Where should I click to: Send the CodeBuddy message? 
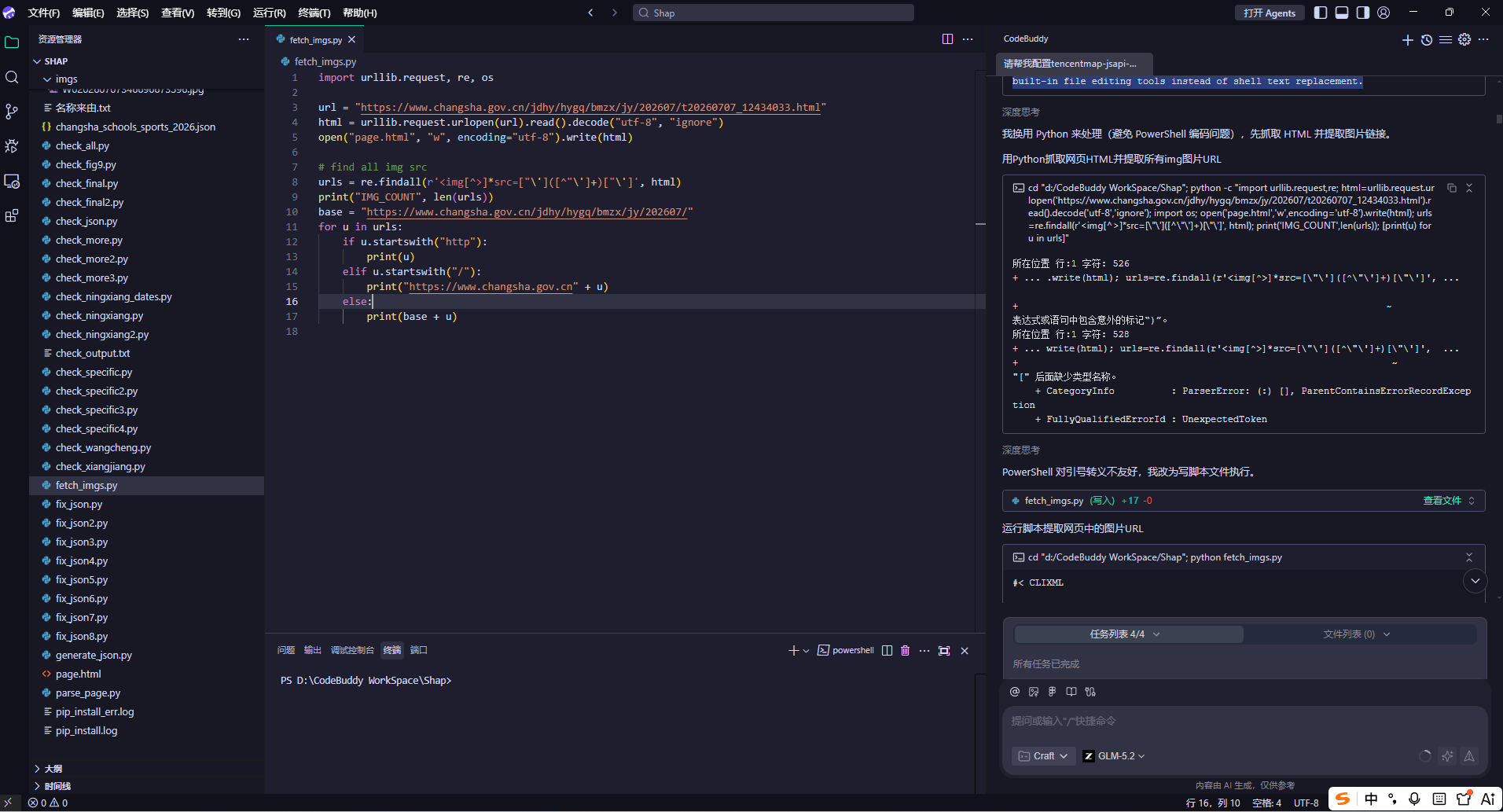(x=1469, y=756)
